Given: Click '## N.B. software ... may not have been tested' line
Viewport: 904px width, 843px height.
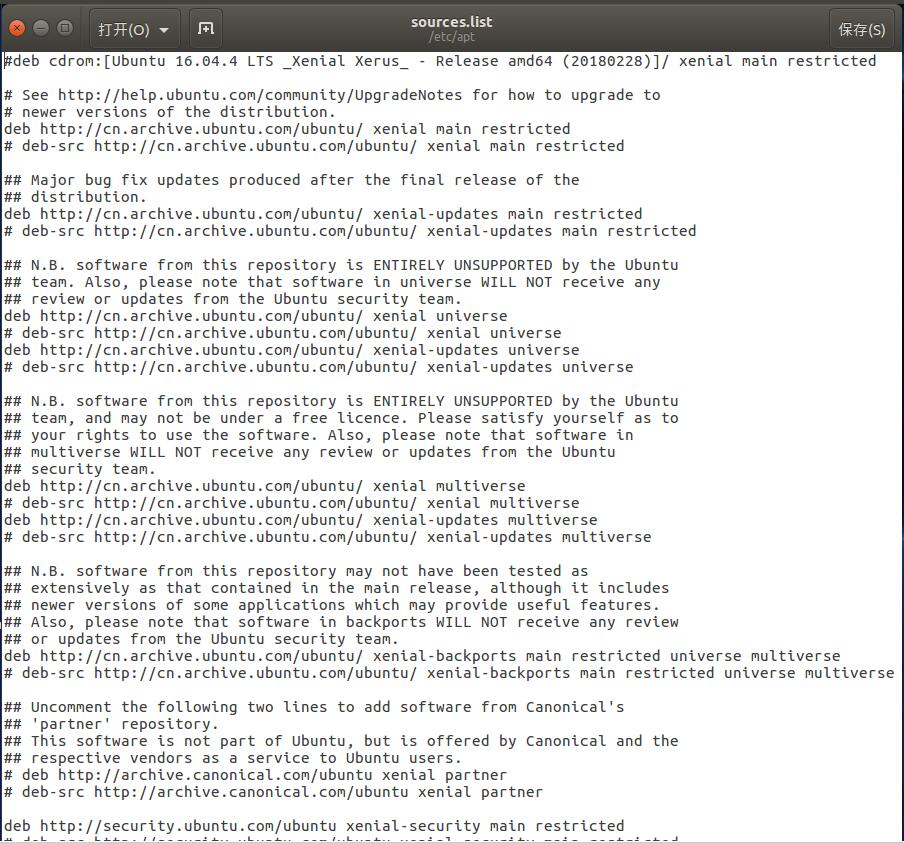Looking at the screenshot, I should click(x=296, y=571).
